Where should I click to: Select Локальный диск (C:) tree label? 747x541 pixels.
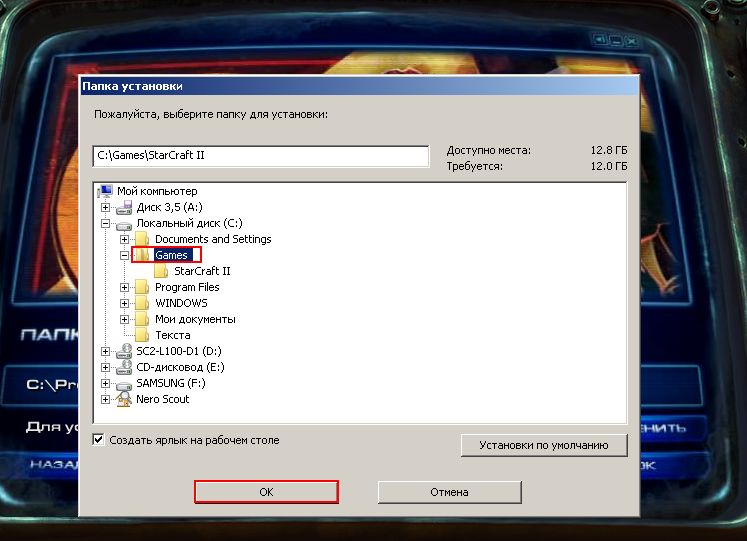coord(189,223)
